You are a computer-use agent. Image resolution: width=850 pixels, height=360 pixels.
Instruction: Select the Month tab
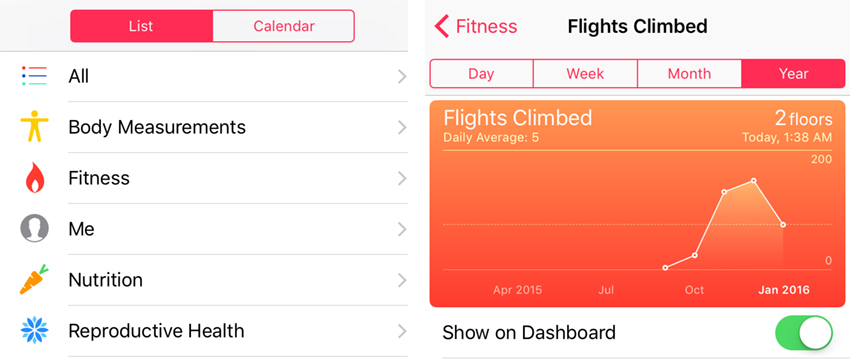pyautogui.click(x=690, y=74)
